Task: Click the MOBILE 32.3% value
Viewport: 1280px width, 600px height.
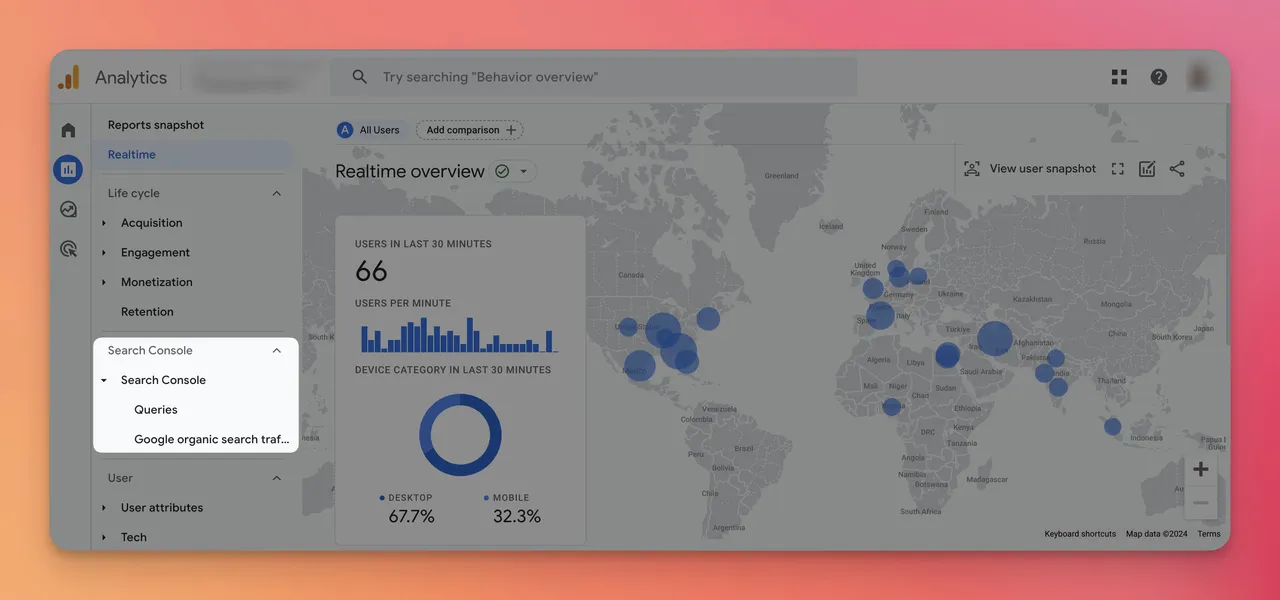Action: [x=517, y=516]
